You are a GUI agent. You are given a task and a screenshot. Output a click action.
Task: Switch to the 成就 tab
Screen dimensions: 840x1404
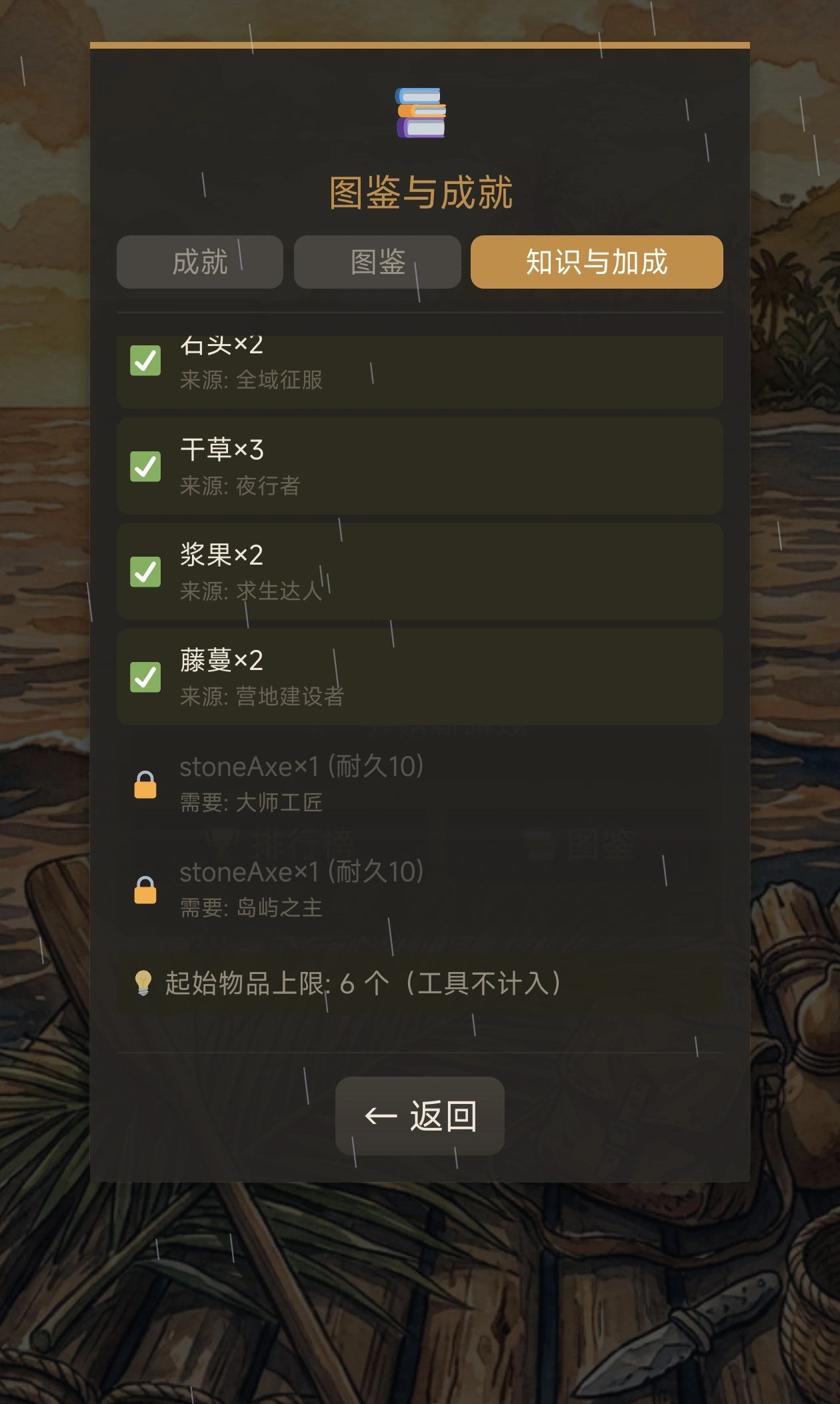pyautogui.click(x=200, y=262)
